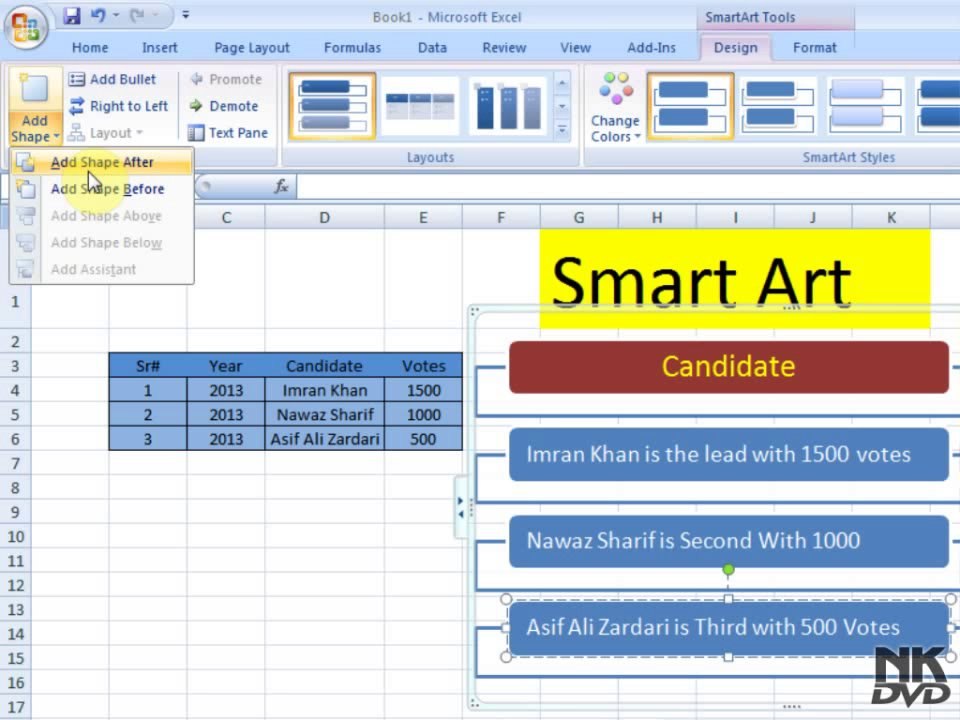Image resolution: width=960 pixels, height=720 pixels.
Task: Open the Formulas tab
Action: pyautogui.click(x=353, y=48)
